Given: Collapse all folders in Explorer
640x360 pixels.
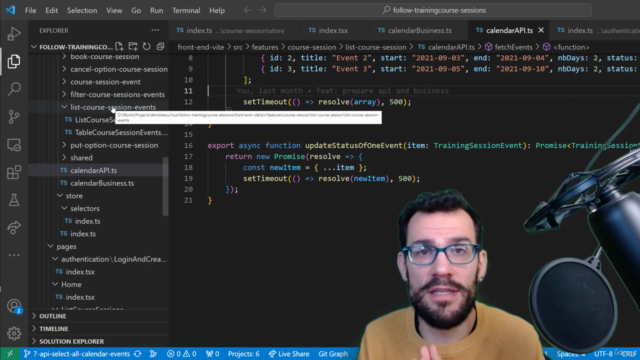Looking at the screenshot, I should coord(160,47).
